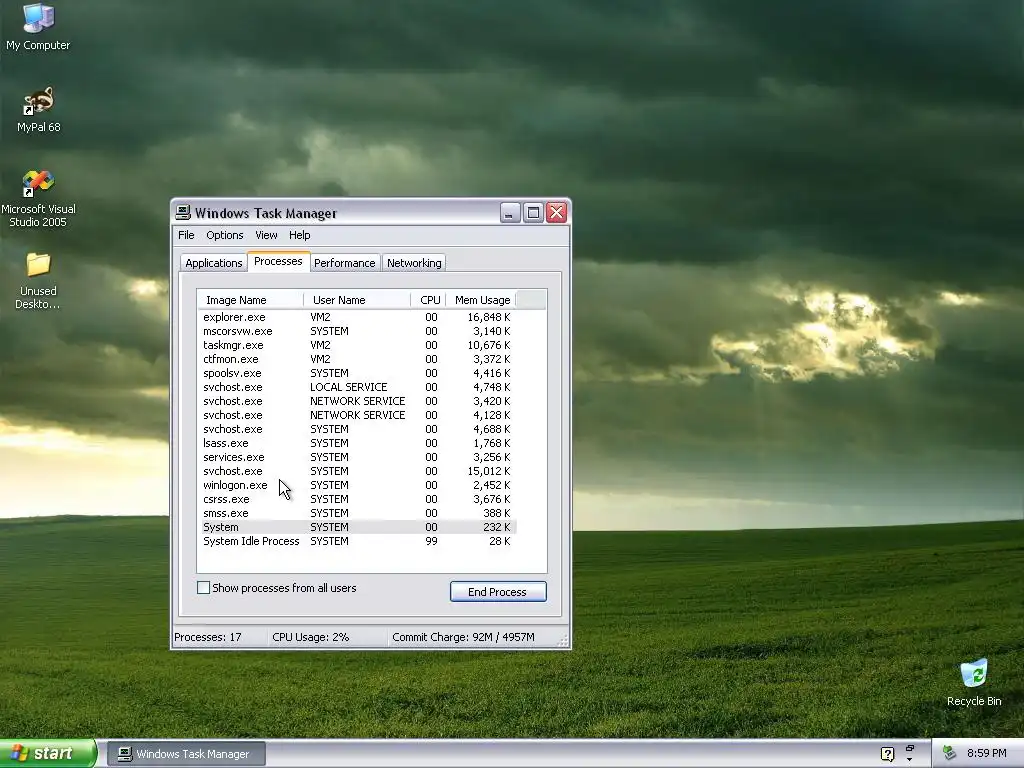Image resolution: width=1024 pixels, height=768 pixels.
Task: Click Windows Task Manager taskbar button
Action: (186, 754)
